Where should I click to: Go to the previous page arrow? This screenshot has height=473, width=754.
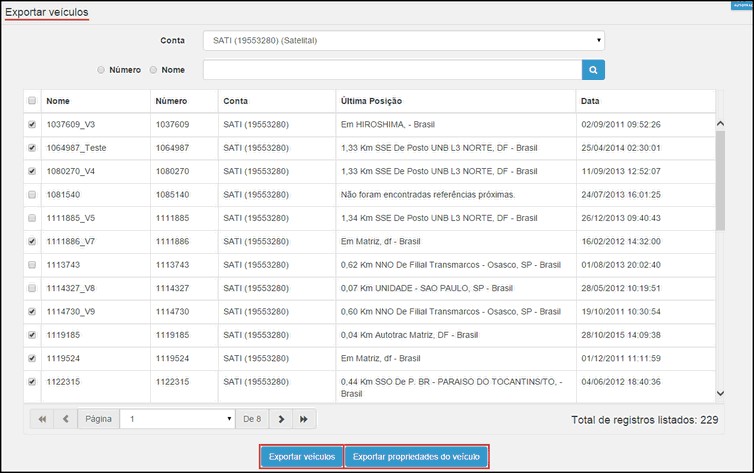pos(66,419)
